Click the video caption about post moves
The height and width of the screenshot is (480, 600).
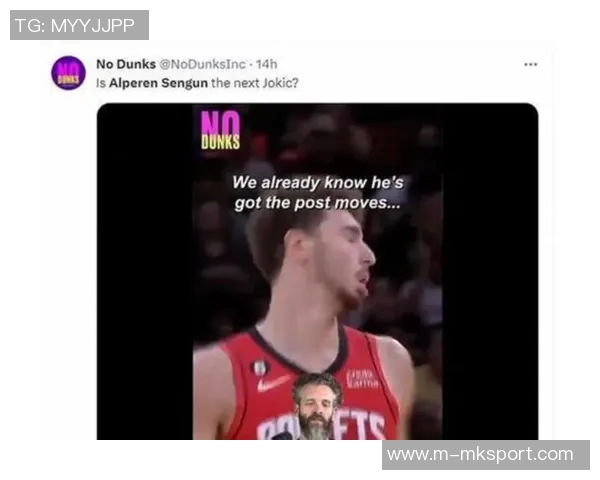[x=318, y=193]
